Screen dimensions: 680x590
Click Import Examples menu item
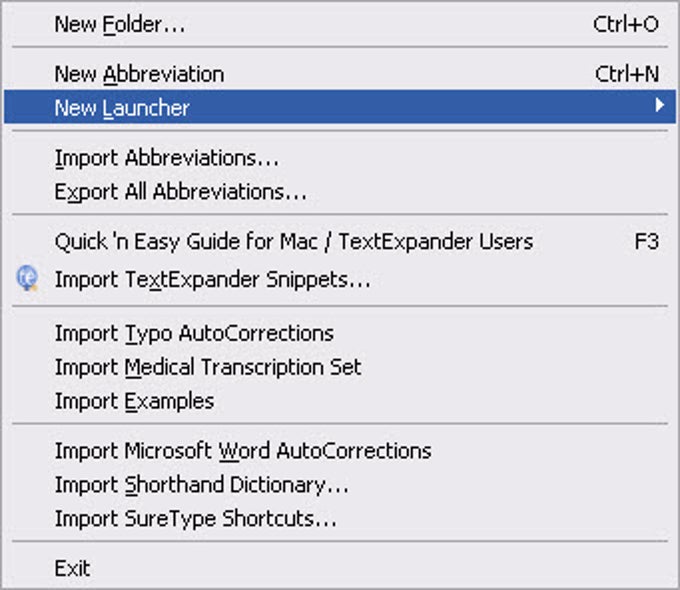coord(134,401)
